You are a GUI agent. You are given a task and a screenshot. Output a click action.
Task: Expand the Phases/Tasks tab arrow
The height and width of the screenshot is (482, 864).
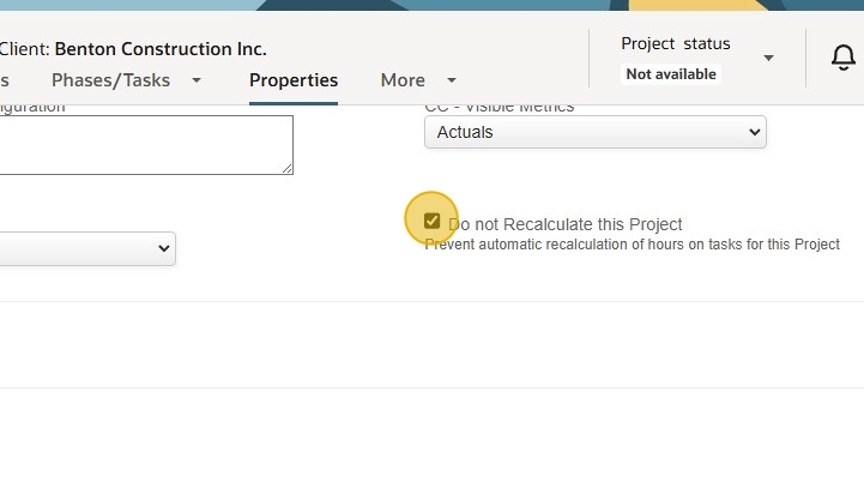click(x=196, y=80)
